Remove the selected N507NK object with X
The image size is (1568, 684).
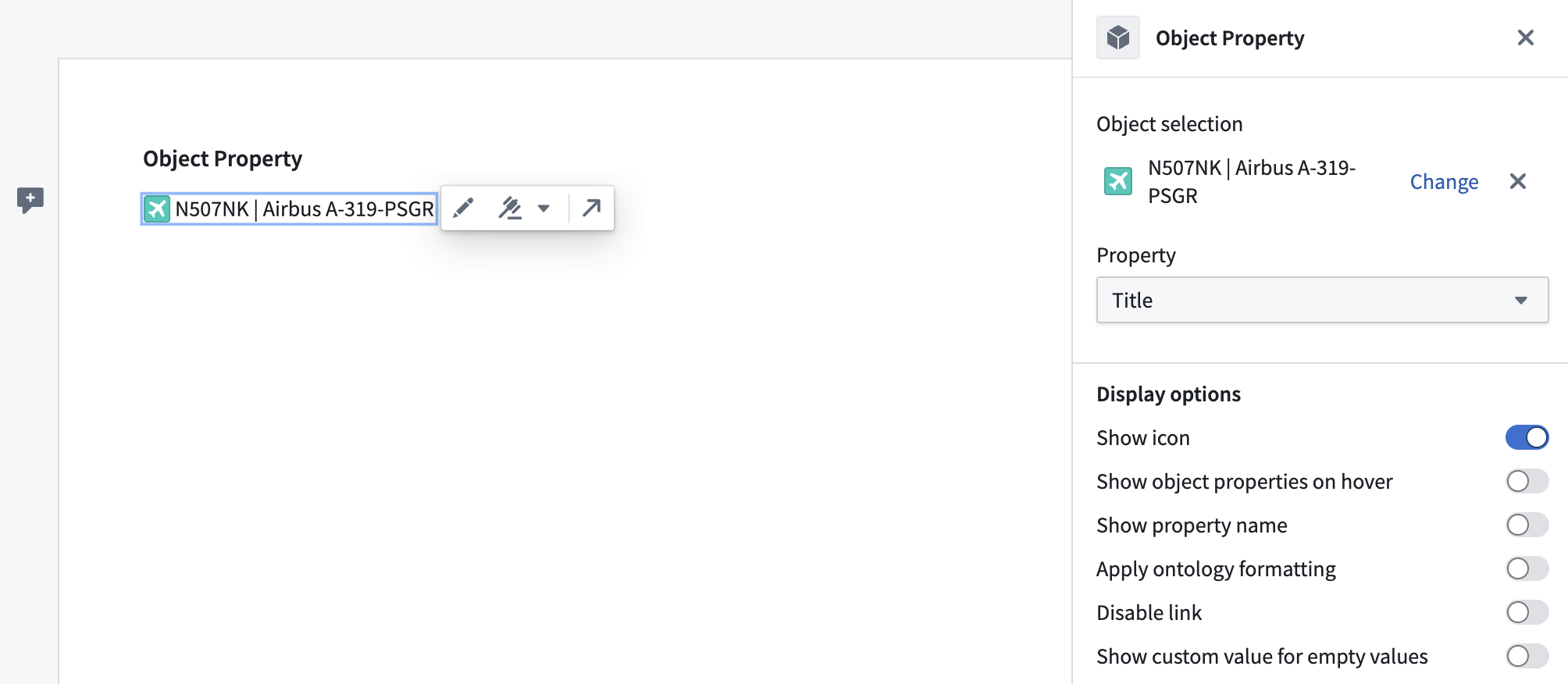pos(1517,181)
